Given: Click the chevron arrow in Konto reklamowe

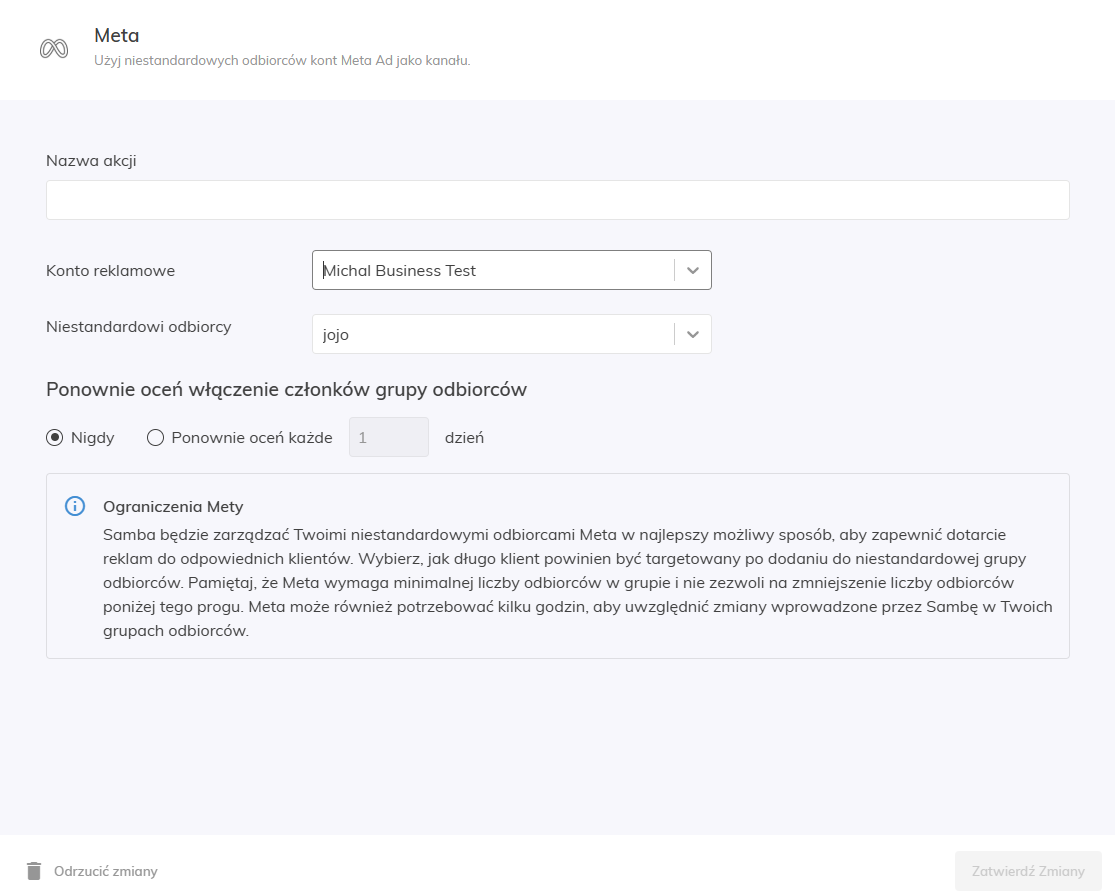Looking at the screenshot, I should pos(693,270).
